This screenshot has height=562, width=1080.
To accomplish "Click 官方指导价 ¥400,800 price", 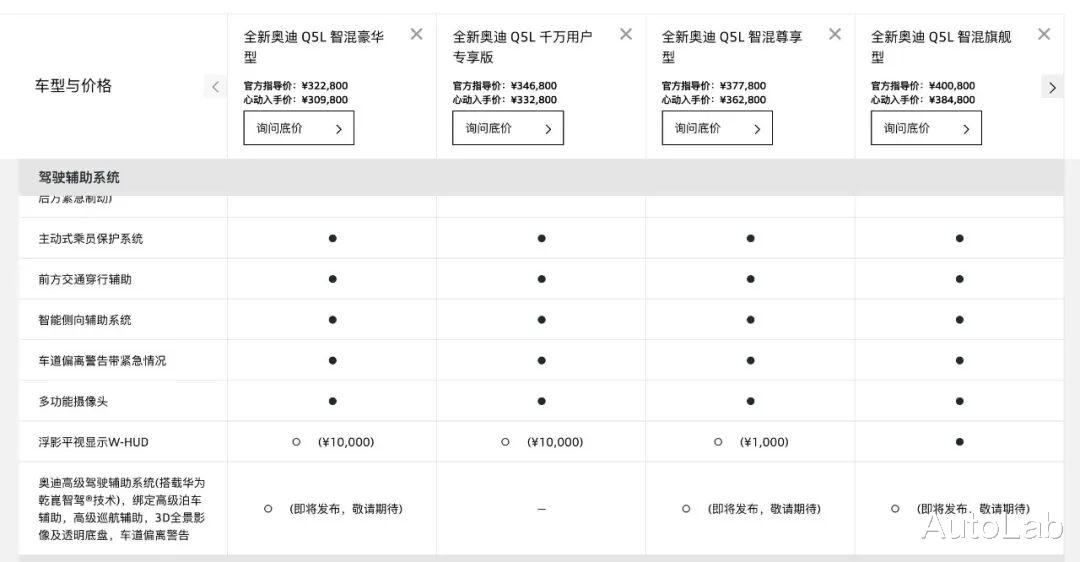I will point(923,86).
